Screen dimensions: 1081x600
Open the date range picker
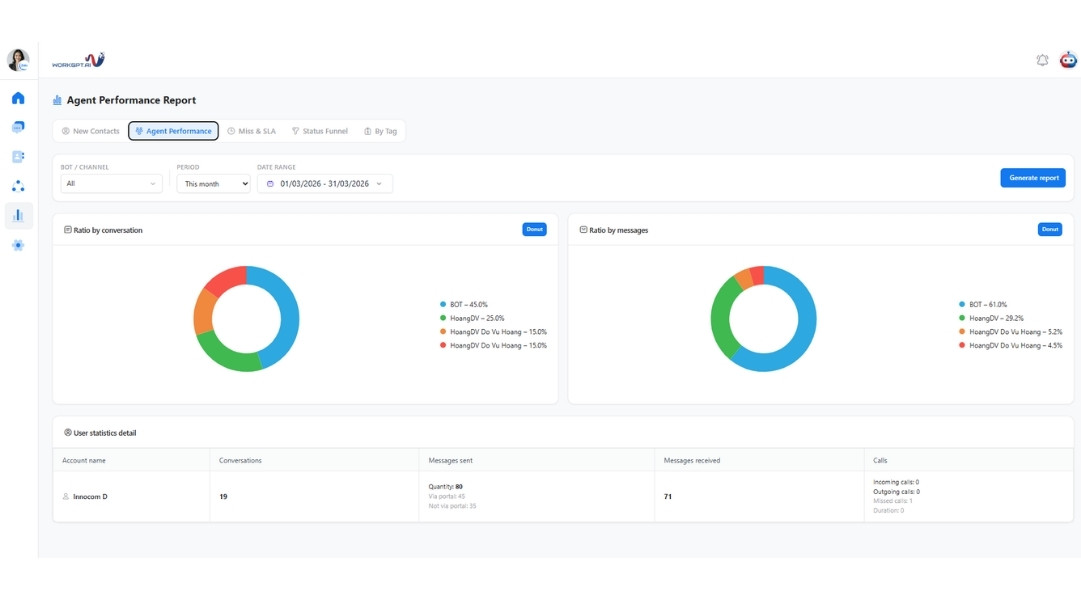(325, 184)
